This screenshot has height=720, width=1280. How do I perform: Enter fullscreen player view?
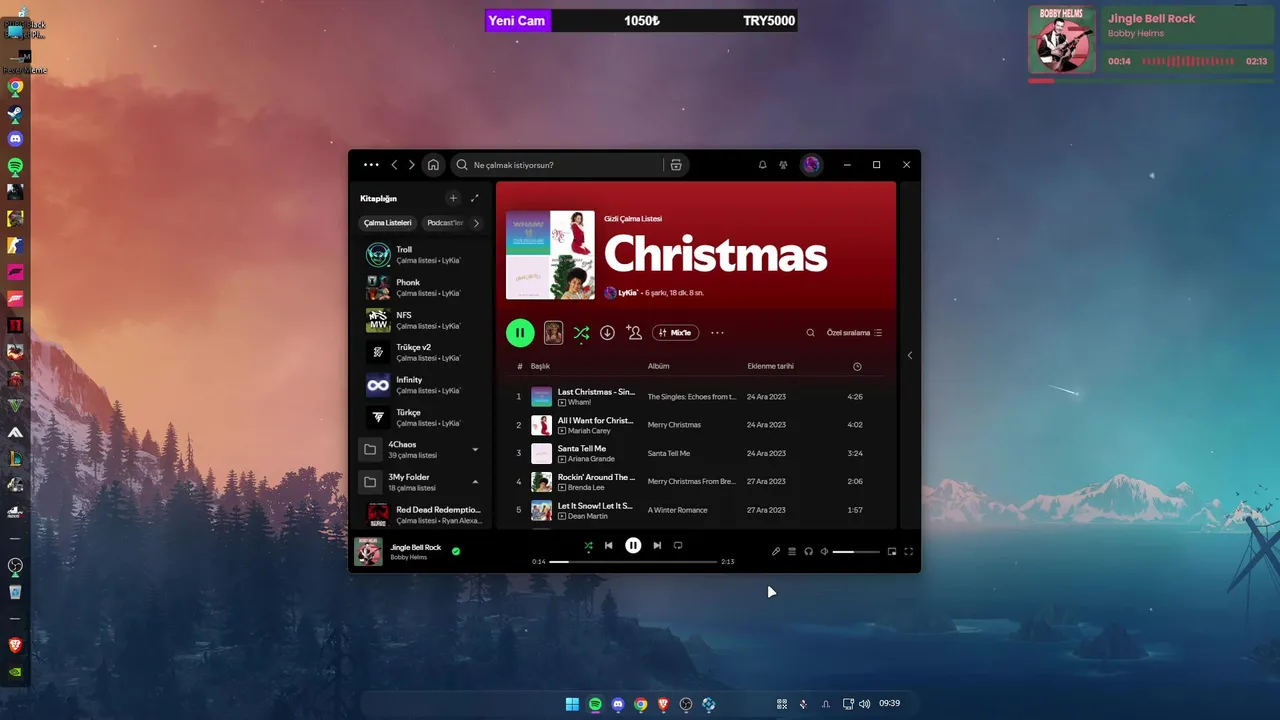(909, 552)
